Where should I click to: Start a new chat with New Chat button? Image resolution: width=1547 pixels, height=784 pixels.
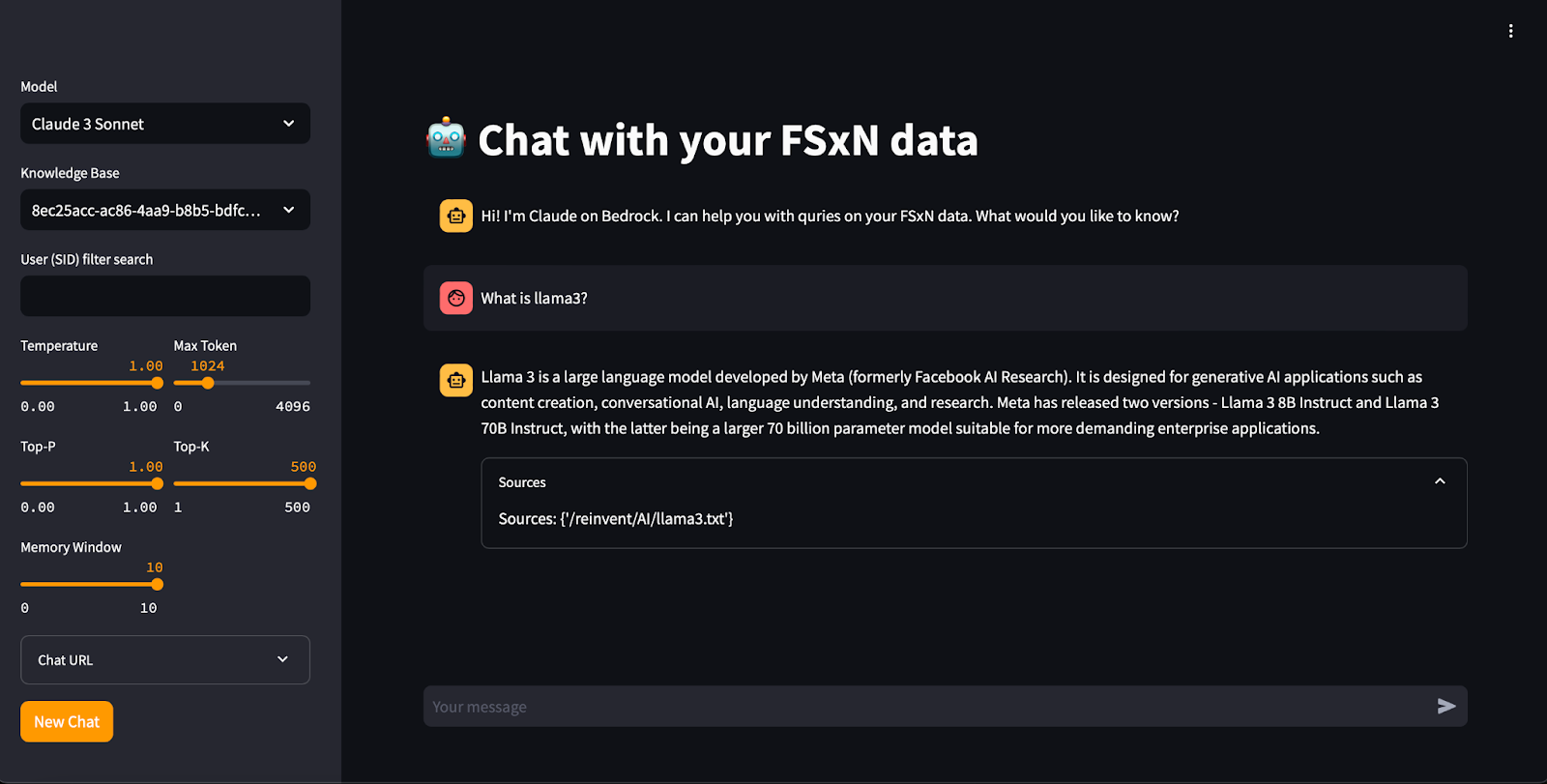[x=67, y=722]
